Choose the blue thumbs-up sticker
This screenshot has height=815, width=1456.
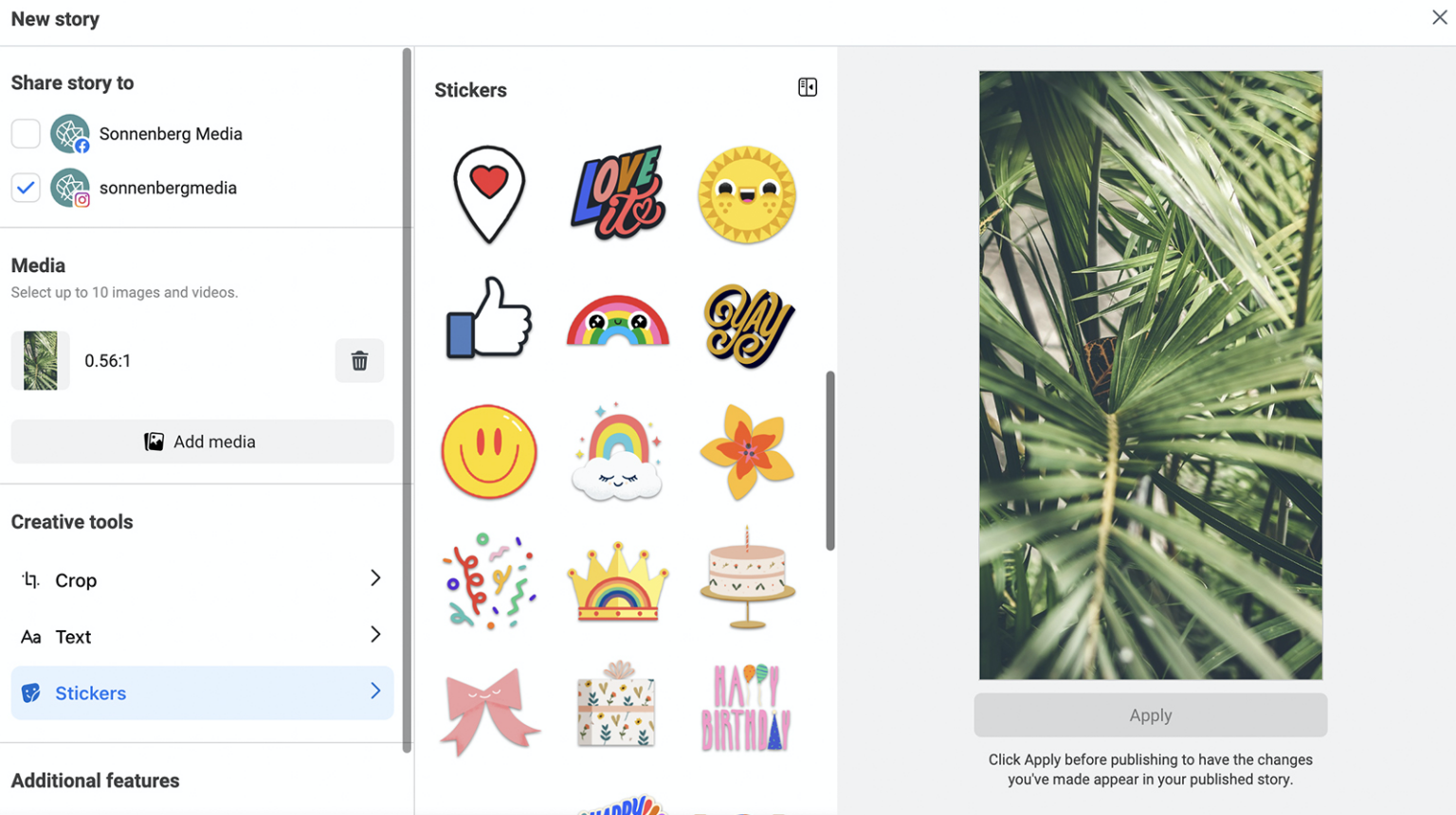[x=489, y=317]
